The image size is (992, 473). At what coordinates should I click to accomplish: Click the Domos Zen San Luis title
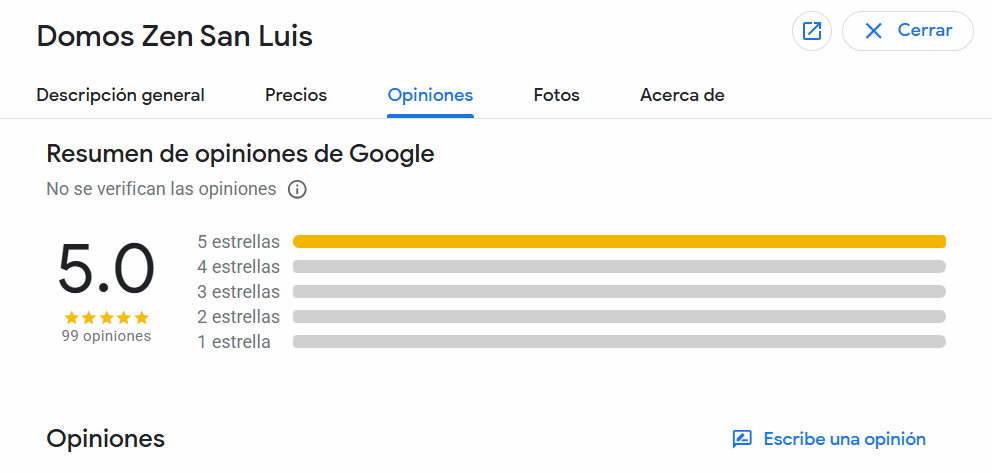[175, 37]
